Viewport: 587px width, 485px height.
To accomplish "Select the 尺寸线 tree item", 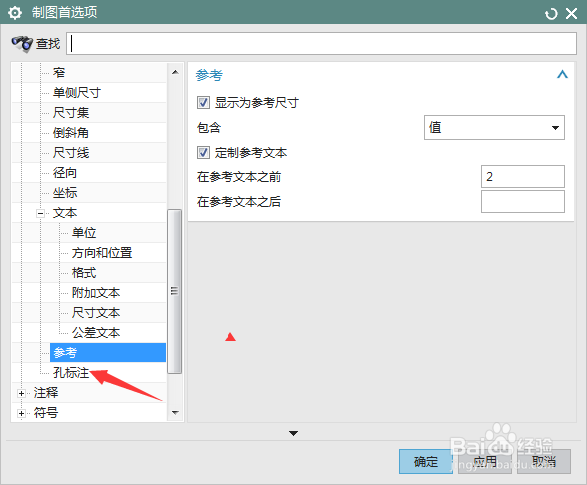I will coord(71,153).
